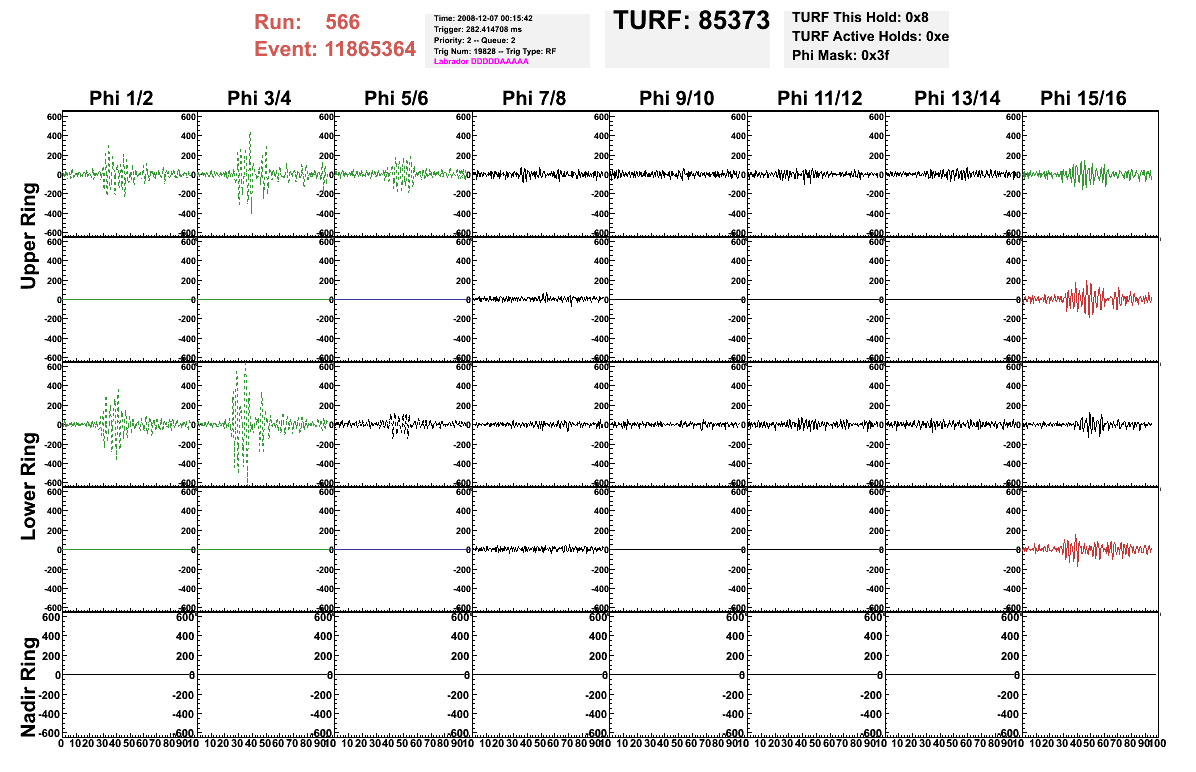Screen dimensions: 1196x772
Task: Click the green flat-line Upper Ring plot under Phi 1/2
Action: [130, 300]
